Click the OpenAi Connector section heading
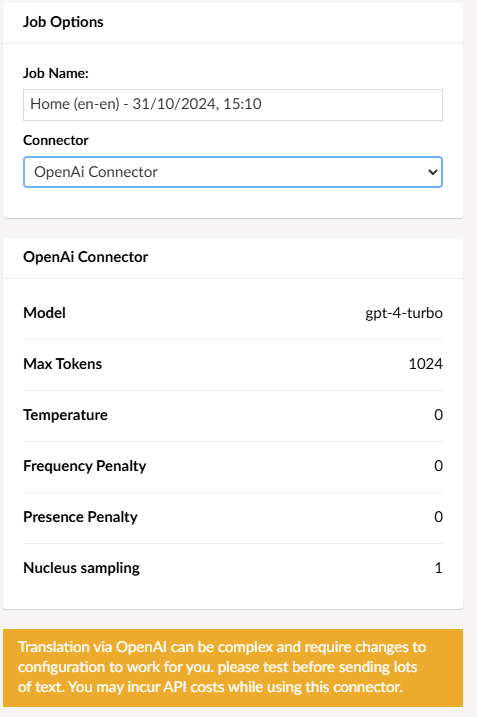The width and height of the screenshot is (477, 717). coord(86,257)
